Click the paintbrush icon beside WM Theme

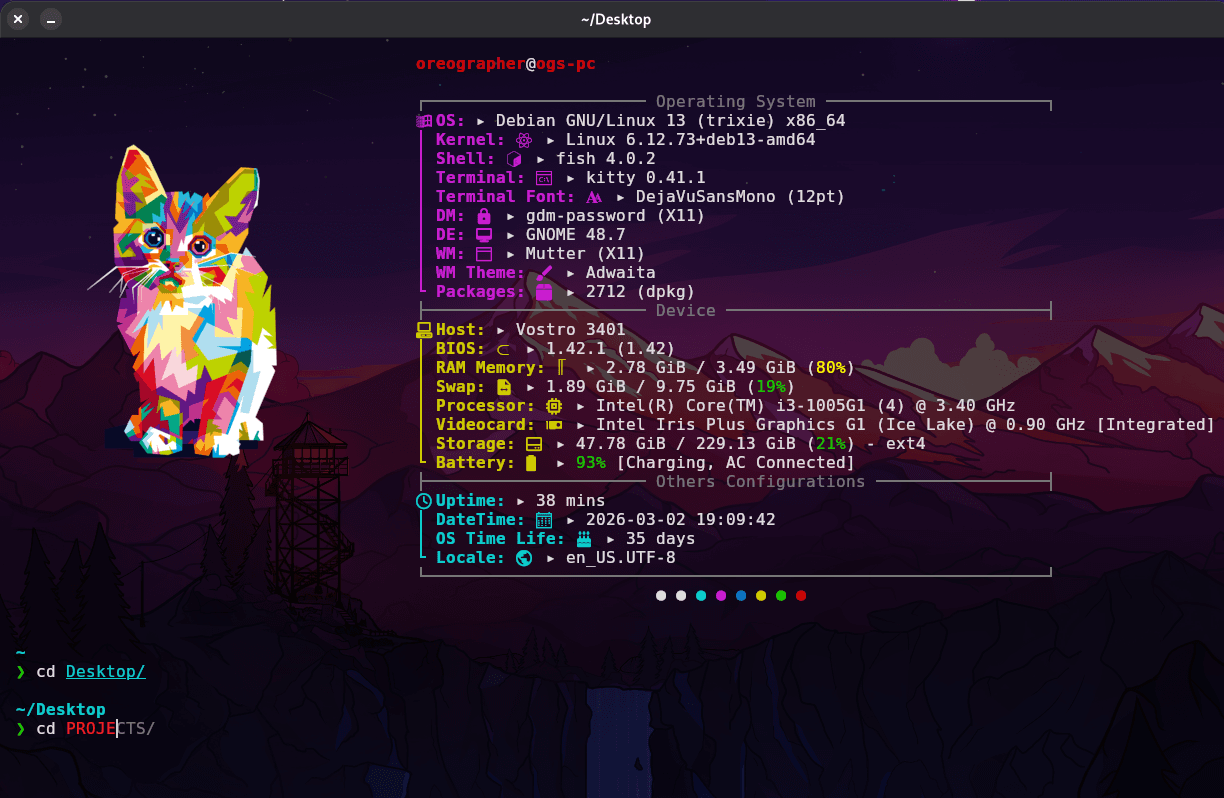pyautogui.click(x=545, y=273)
